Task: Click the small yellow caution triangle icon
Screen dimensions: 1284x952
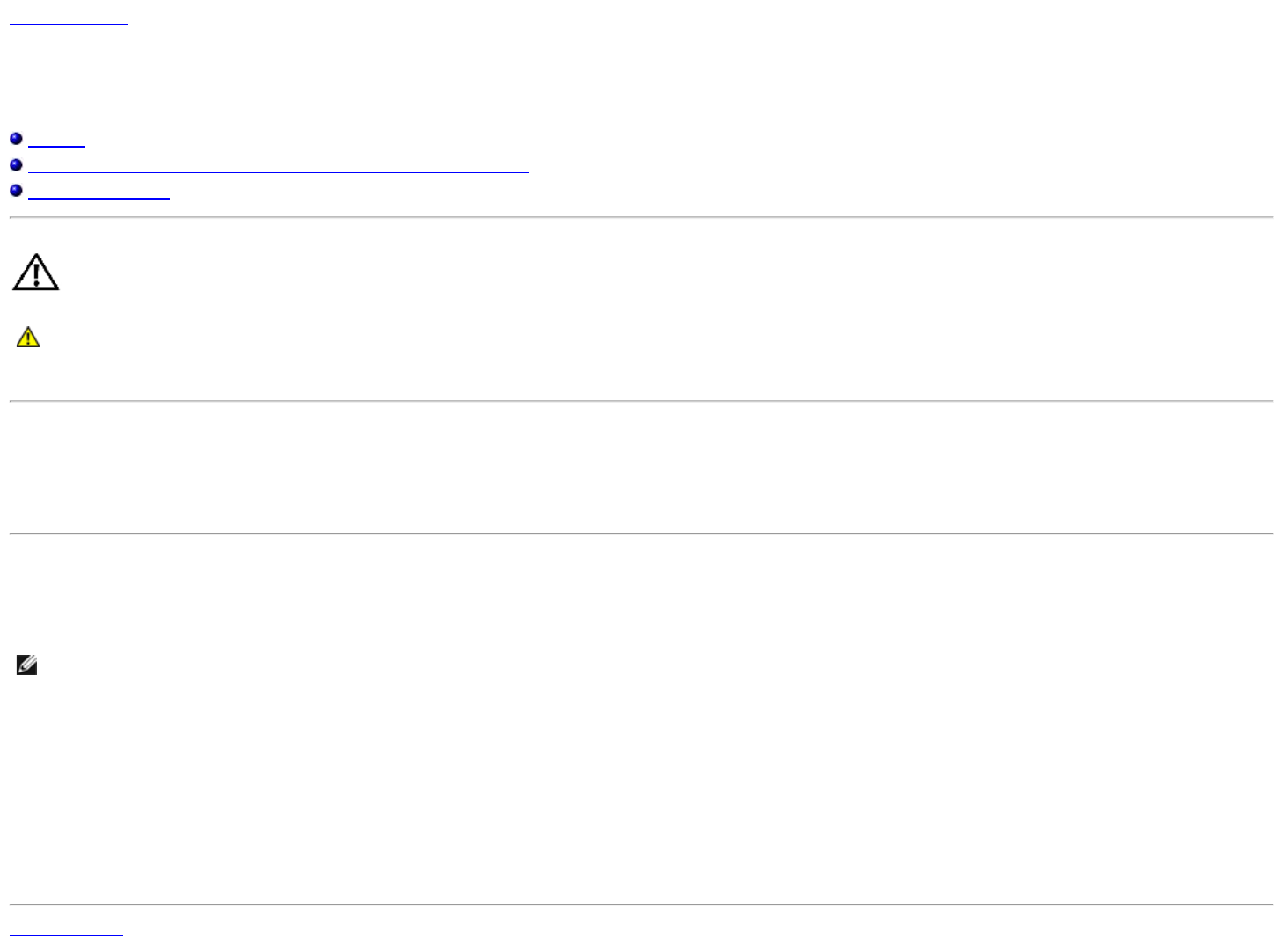Action: (x=28, y=337)
